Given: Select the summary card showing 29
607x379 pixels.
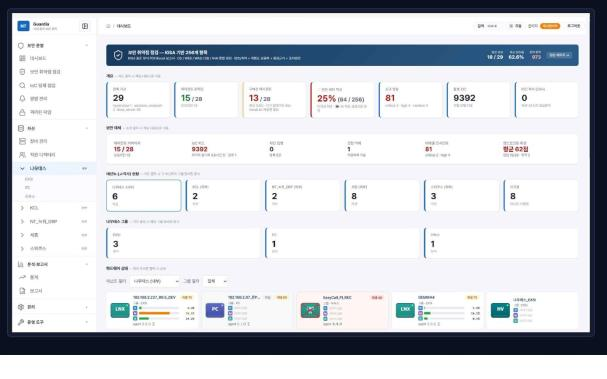Looking at the screenshot, I should click(x=138, y=99).
